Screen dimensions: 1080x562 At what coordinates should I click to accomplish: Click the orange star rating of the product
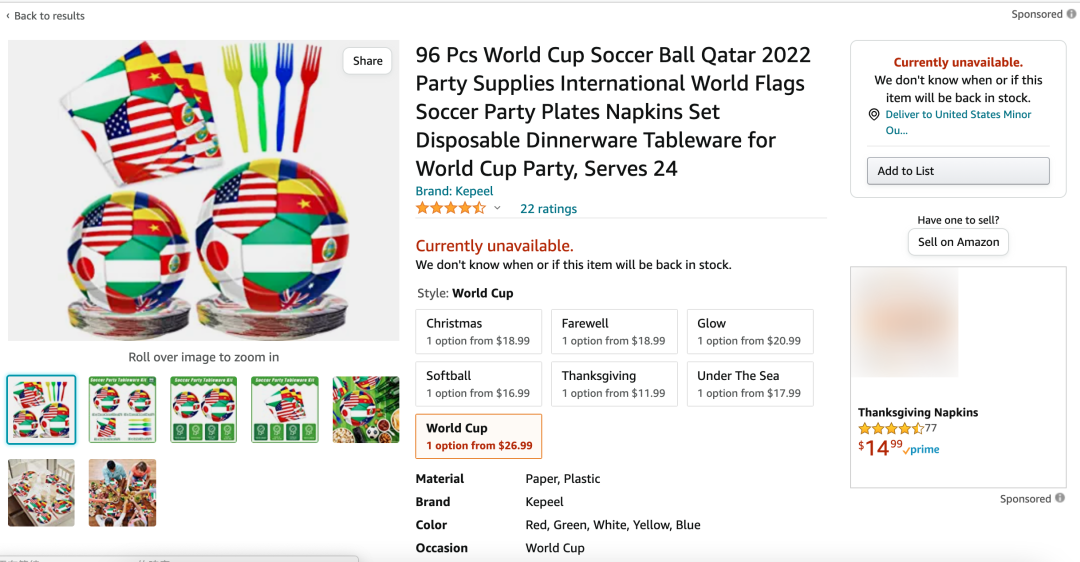[x=450, y=208]
